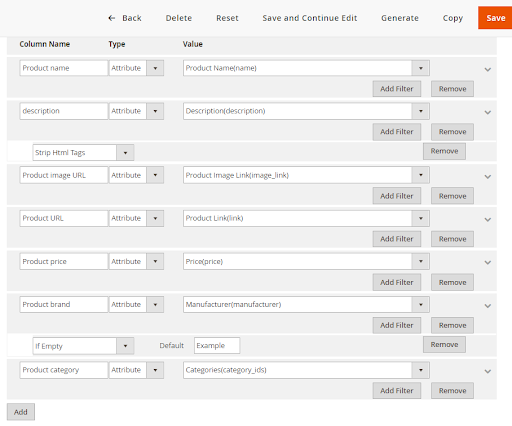Viewport: 512px width, 426px height.
Task: Click the Default value field containing Example
Action: [217, 346]
